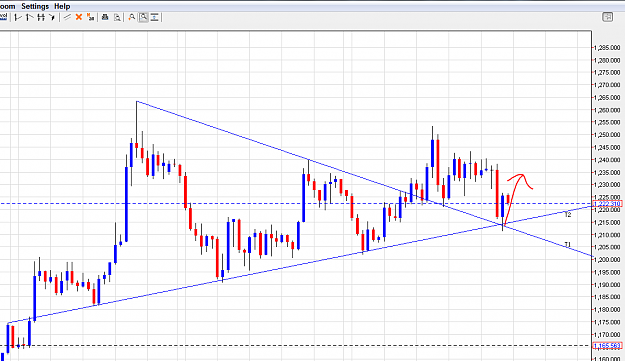Viewport: 625px width, 361px height.
Task: Click the orange X delete drawings icon
Action: [79, 17]
